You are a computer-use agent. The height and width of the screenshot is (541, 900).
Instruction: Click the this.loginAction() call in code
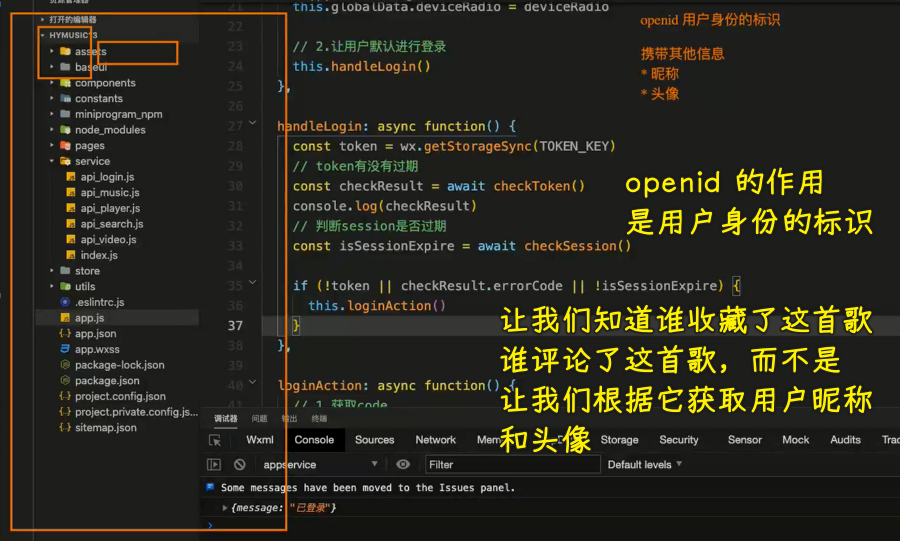pos(377,306)
